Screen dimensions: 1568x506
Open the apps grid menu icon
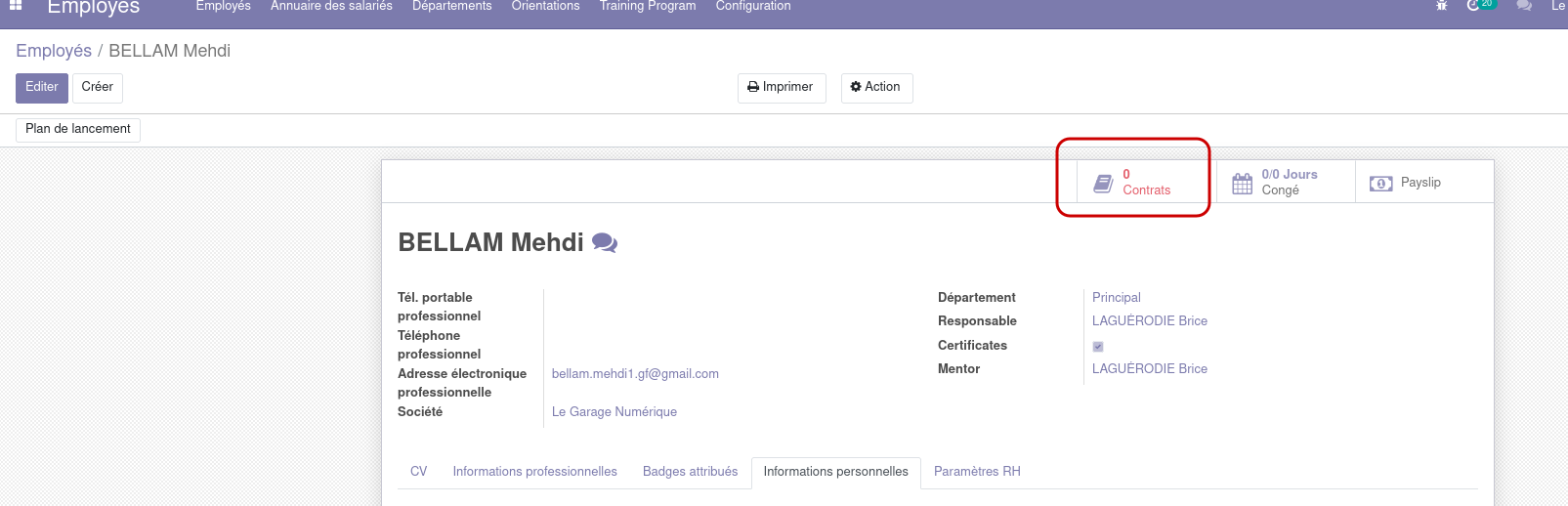click(16, 5)
